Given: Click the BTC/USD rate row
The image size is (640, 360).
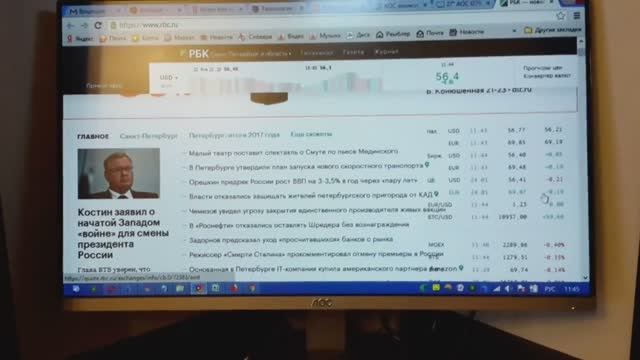Looking at the screenshot, I should click(495, 217).
